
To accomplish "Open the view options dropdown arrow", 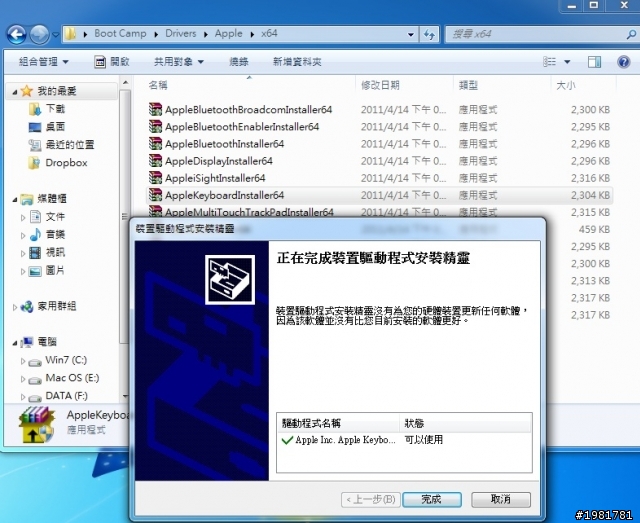I will coord(567,62).
